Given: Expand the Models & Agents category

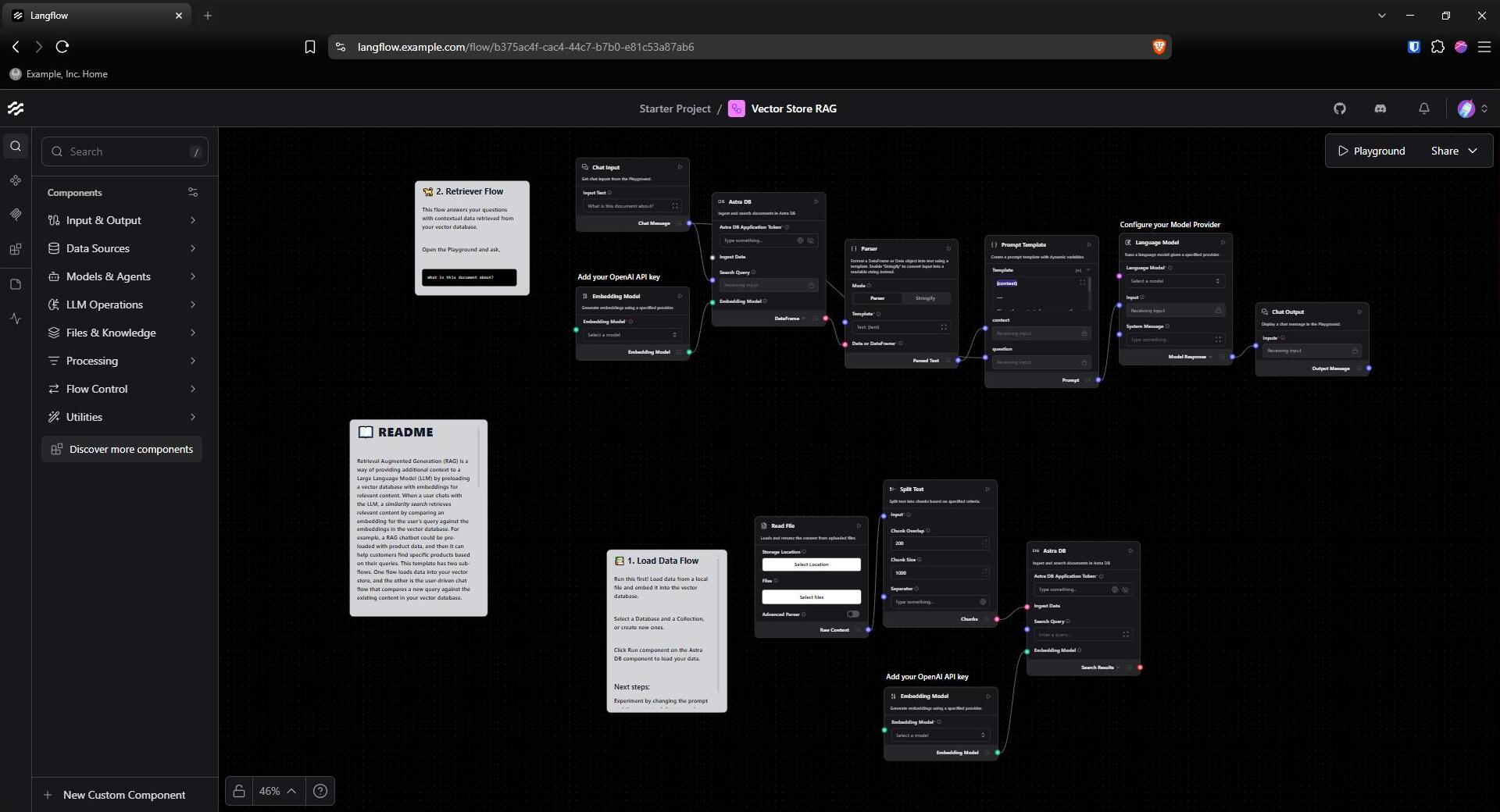Looking at the screenshot, I should (x=122, y=276).
